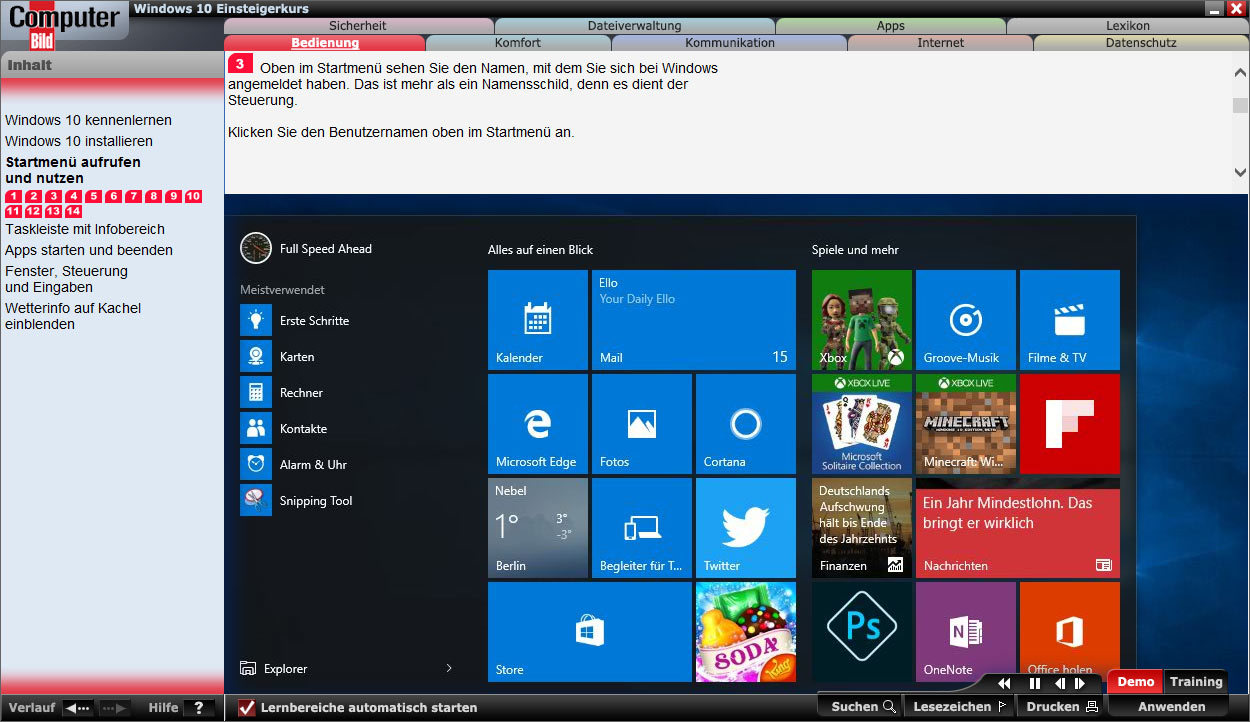Open the Flipboard tile
1250x722 pixels.
coord(1070,424)
